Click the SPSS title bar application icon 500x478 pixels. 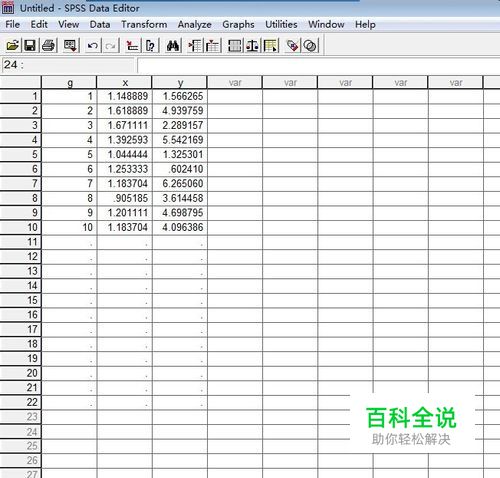click(8, 7)
